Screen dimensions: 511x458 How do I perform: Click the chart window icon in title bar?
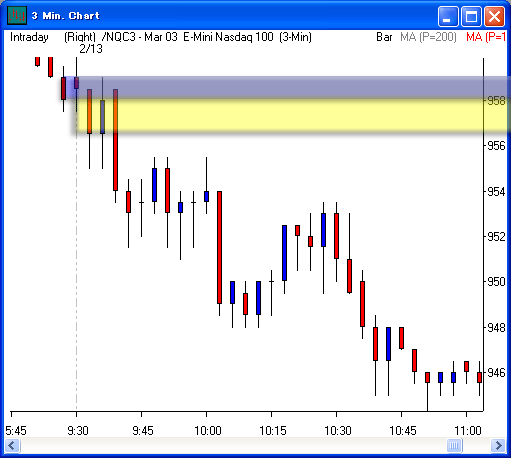[x=17, y=15]
